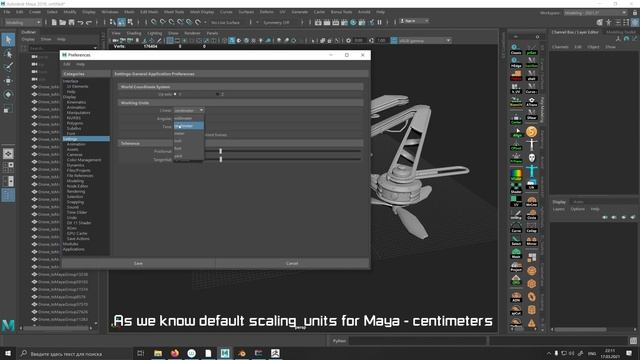
Task: Open the Linear working units dropdown
Action: (x=189, y=111)
